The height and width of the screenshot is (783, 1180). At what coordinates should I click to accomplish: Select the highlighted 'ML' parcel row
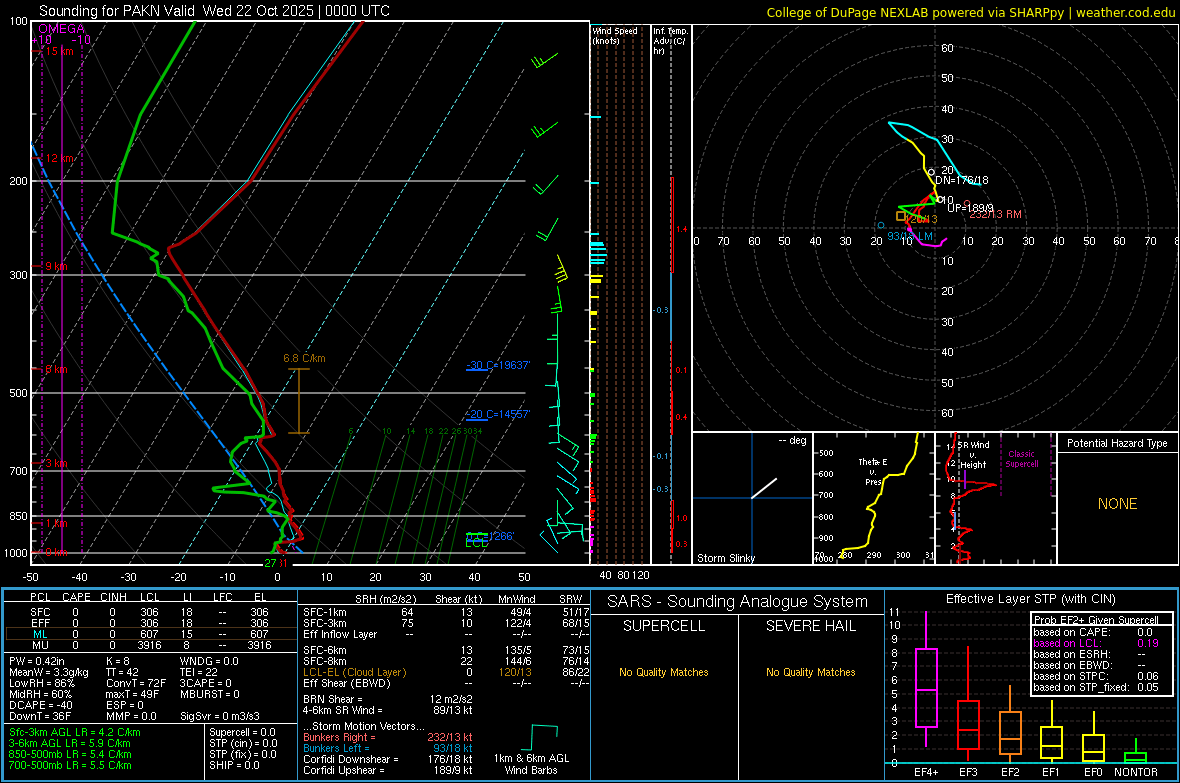[150, 634]
